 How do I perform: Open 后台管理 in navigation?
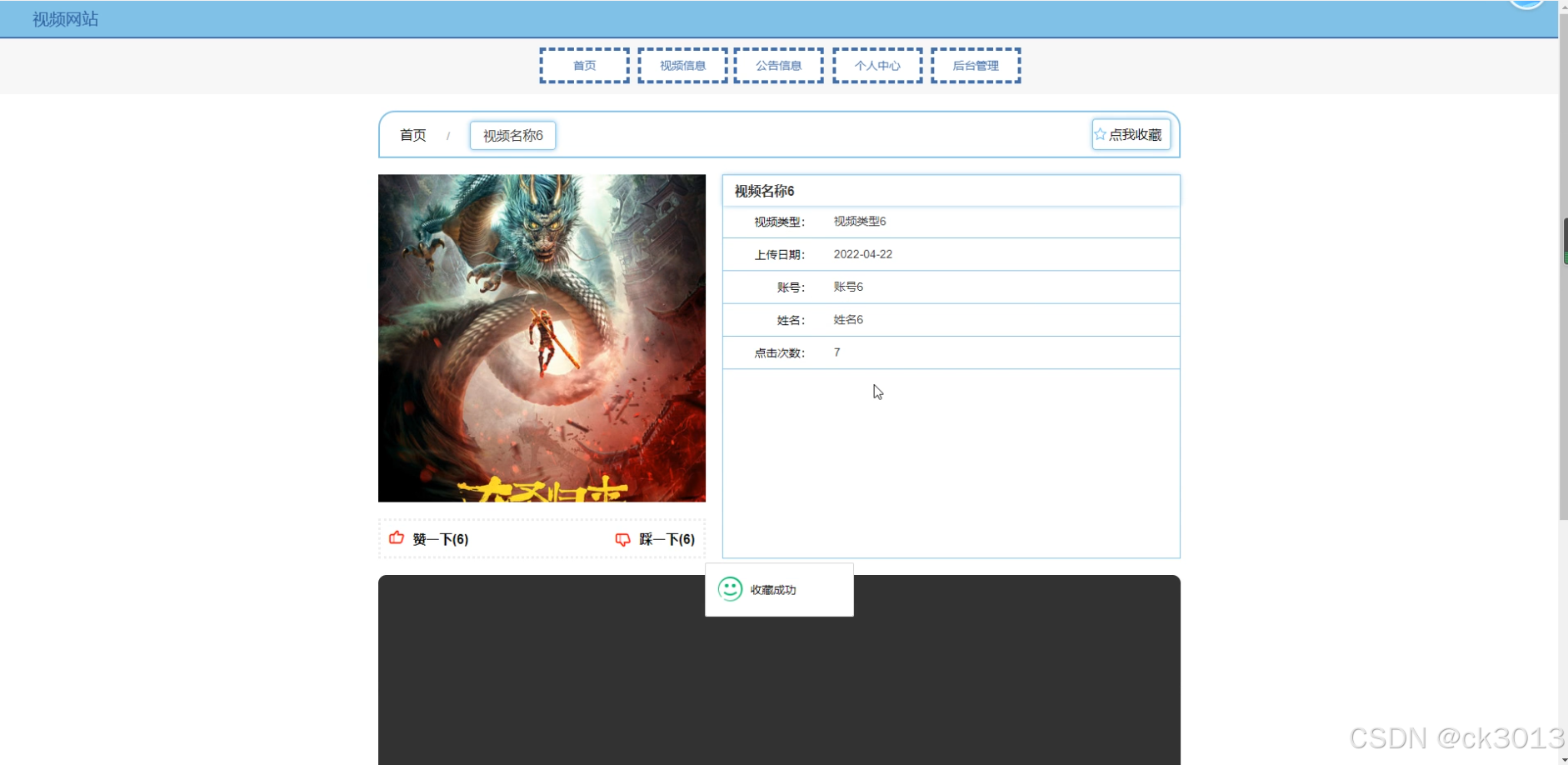coord(976,66)
